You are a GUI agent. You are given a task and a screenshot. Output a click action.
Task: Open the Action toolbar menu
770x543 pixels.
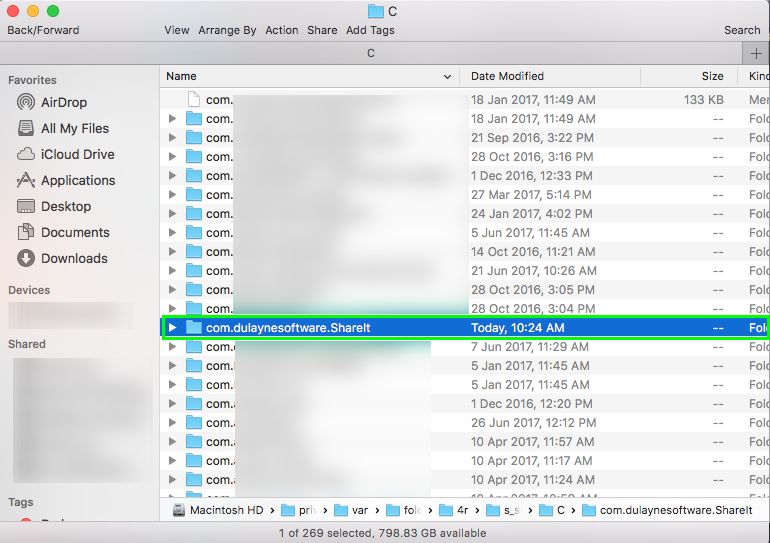(x=281, y=30)
